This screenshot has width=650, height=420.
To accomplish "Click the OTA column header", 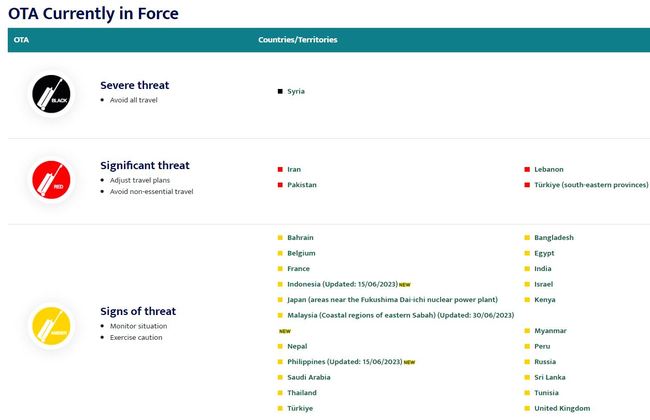I will [21, 40].
